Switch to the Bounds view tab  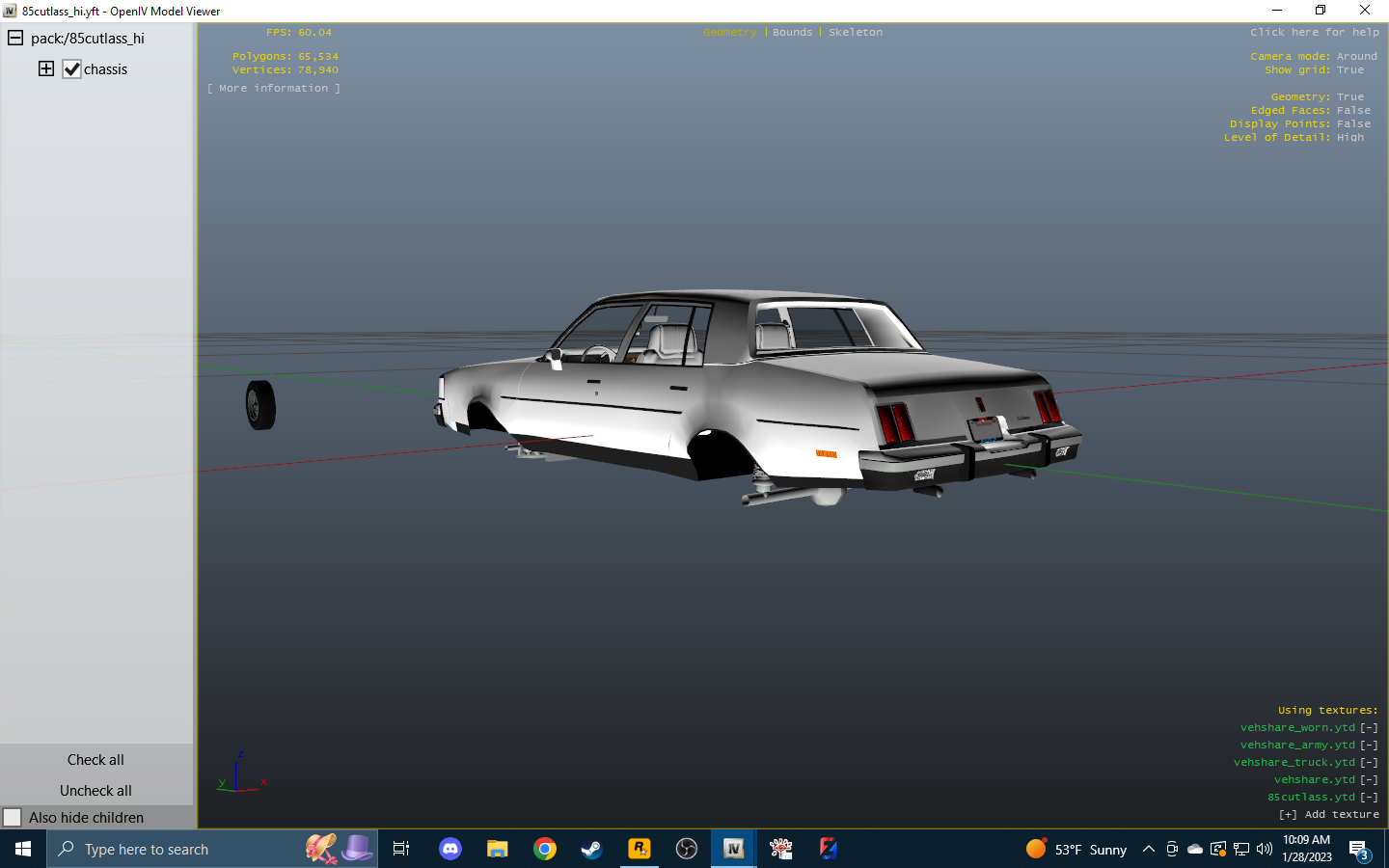[792, 33]
